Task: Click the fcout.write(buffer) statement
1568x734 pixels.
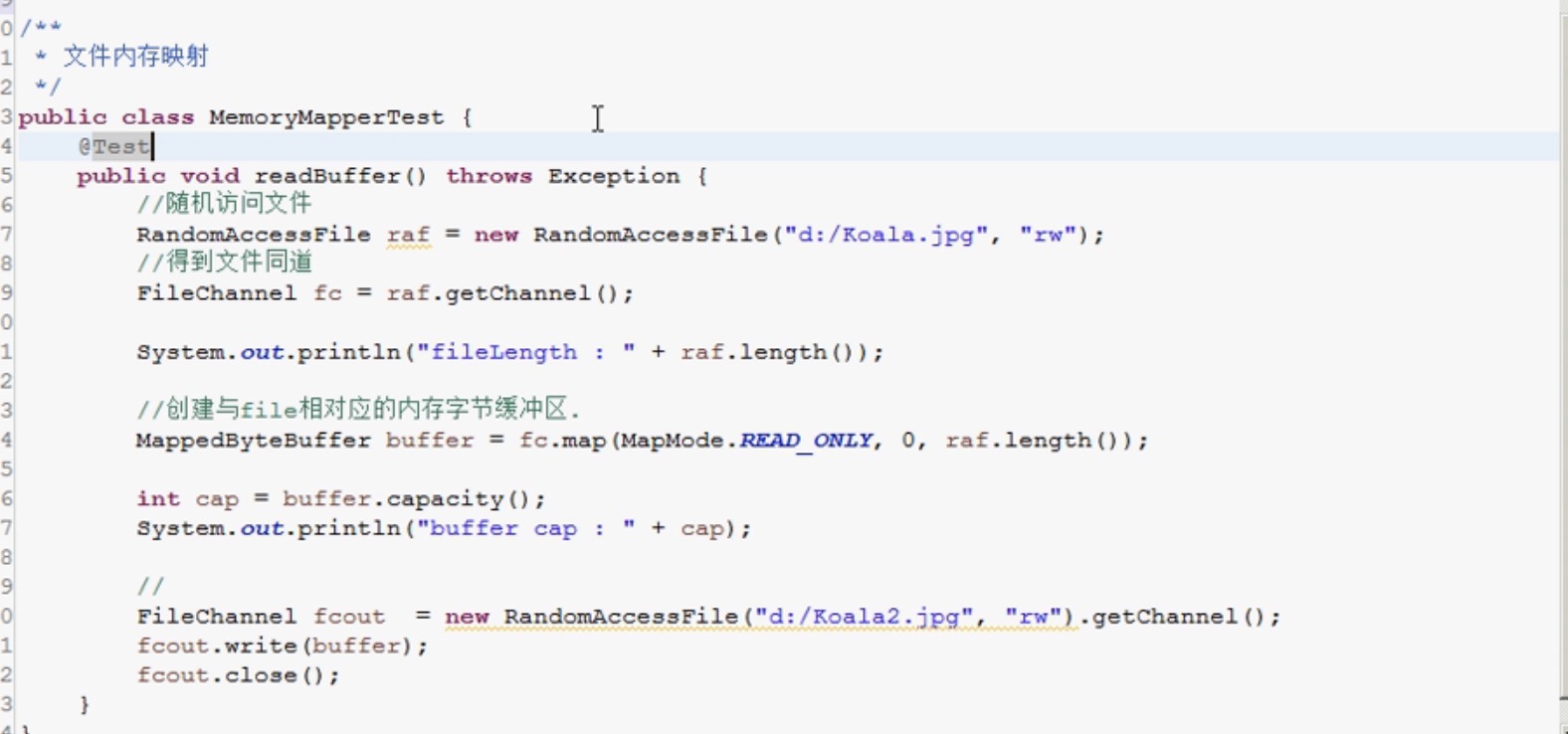Action: point(283,645)
